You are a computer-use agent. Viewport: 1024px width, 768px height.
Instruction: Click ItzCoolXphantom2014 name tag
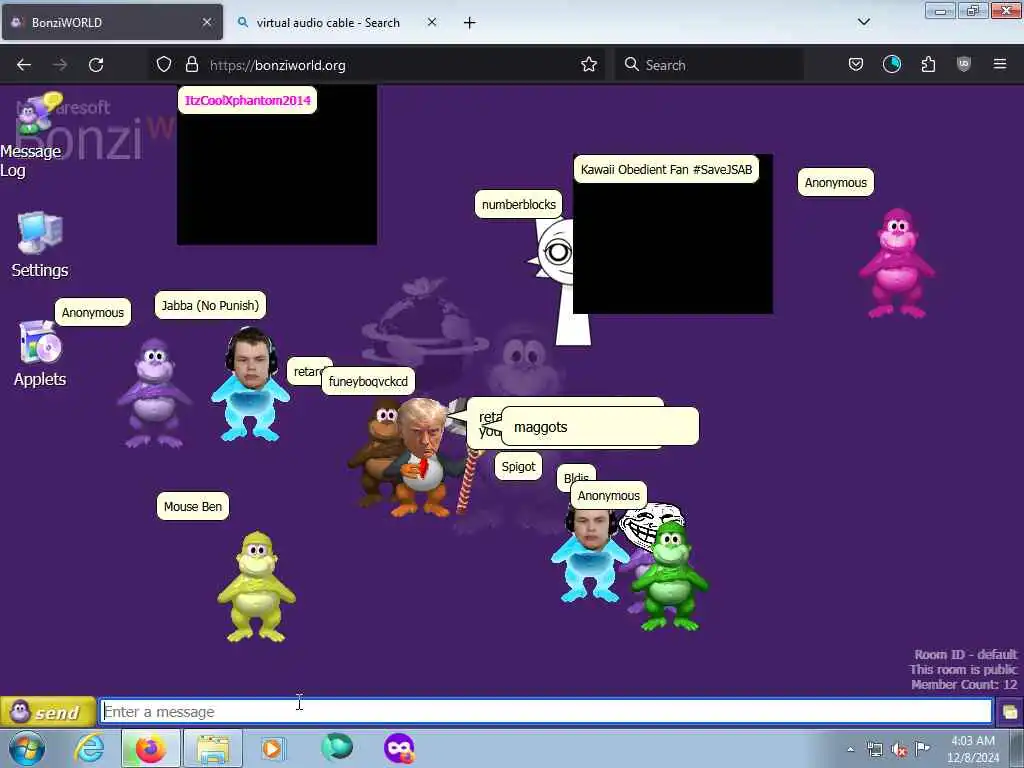[x=248, y=101]
